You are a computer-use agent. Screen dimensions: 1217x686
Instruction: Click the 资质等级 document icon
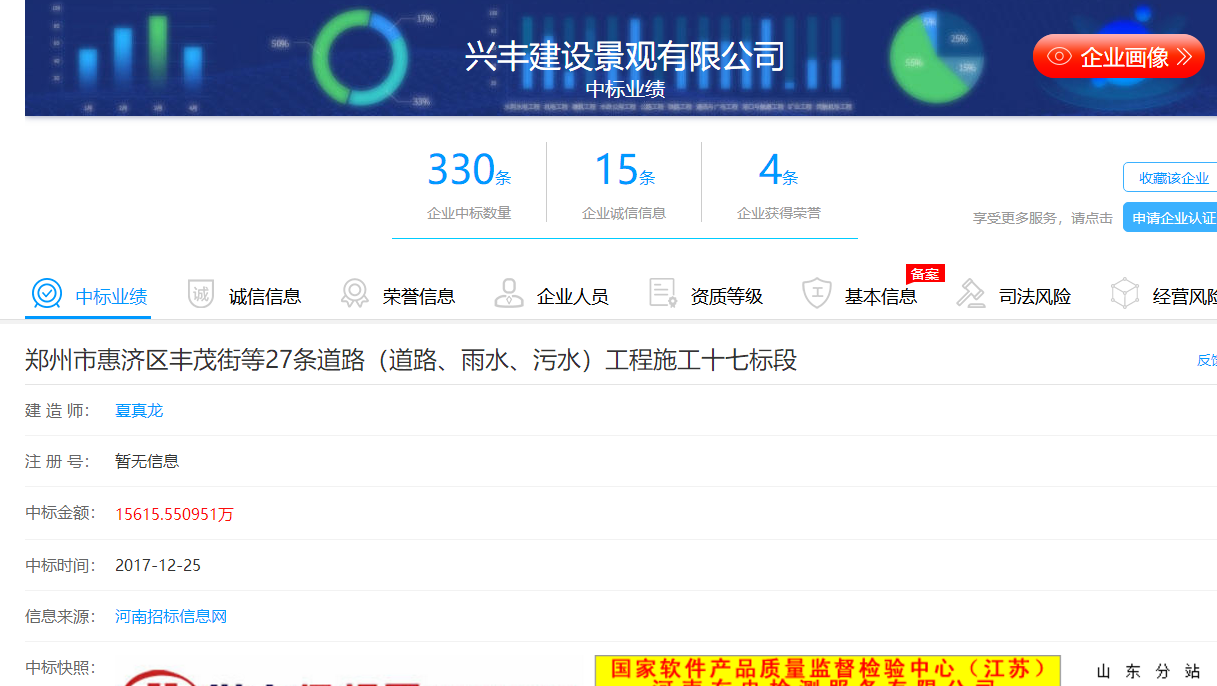[663, 294]
